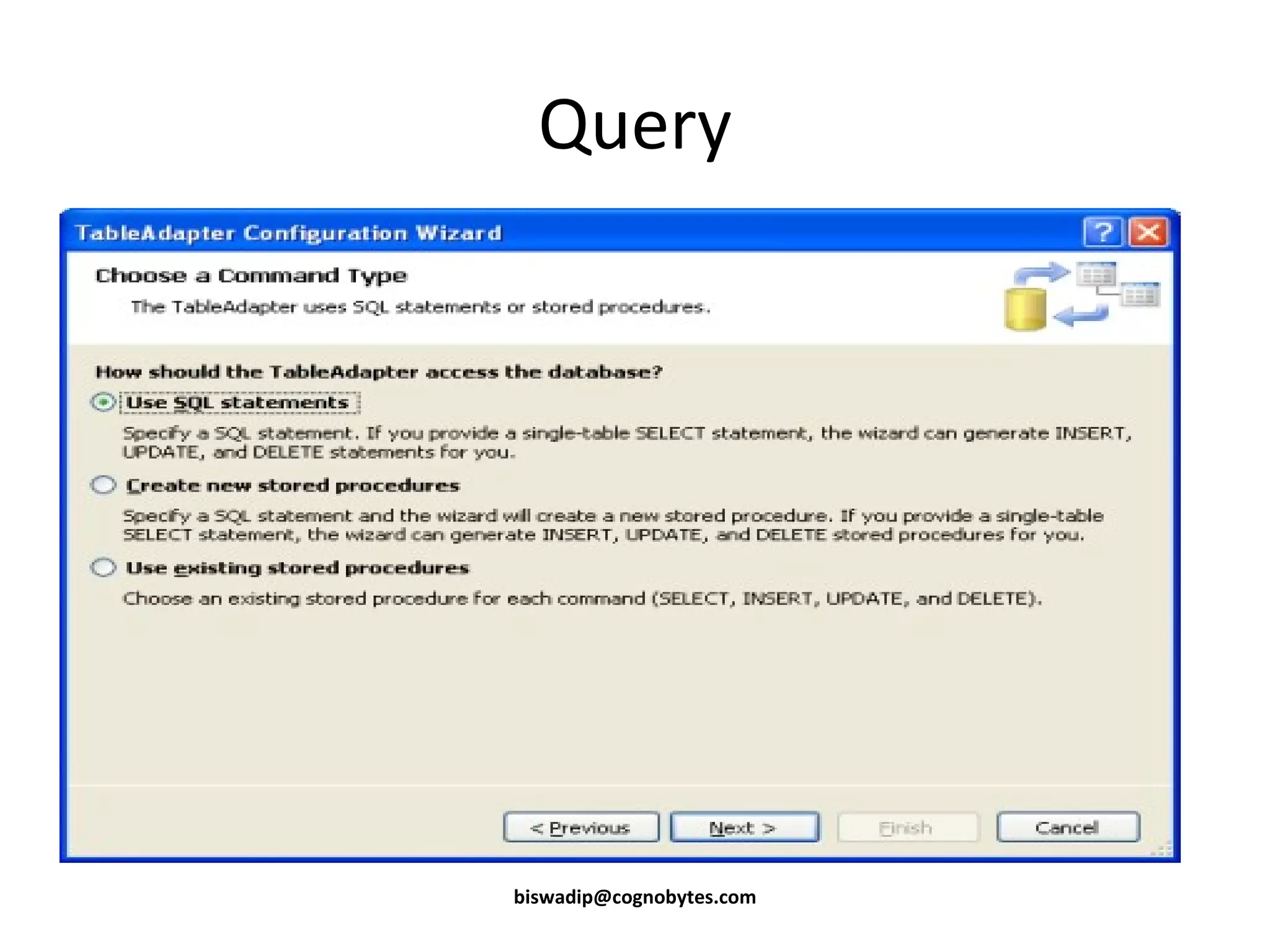Viewport: 1270px width, 952px height.
Task: Click the window resize grip at the dialog corner
Action: (x=1162, y=848)
